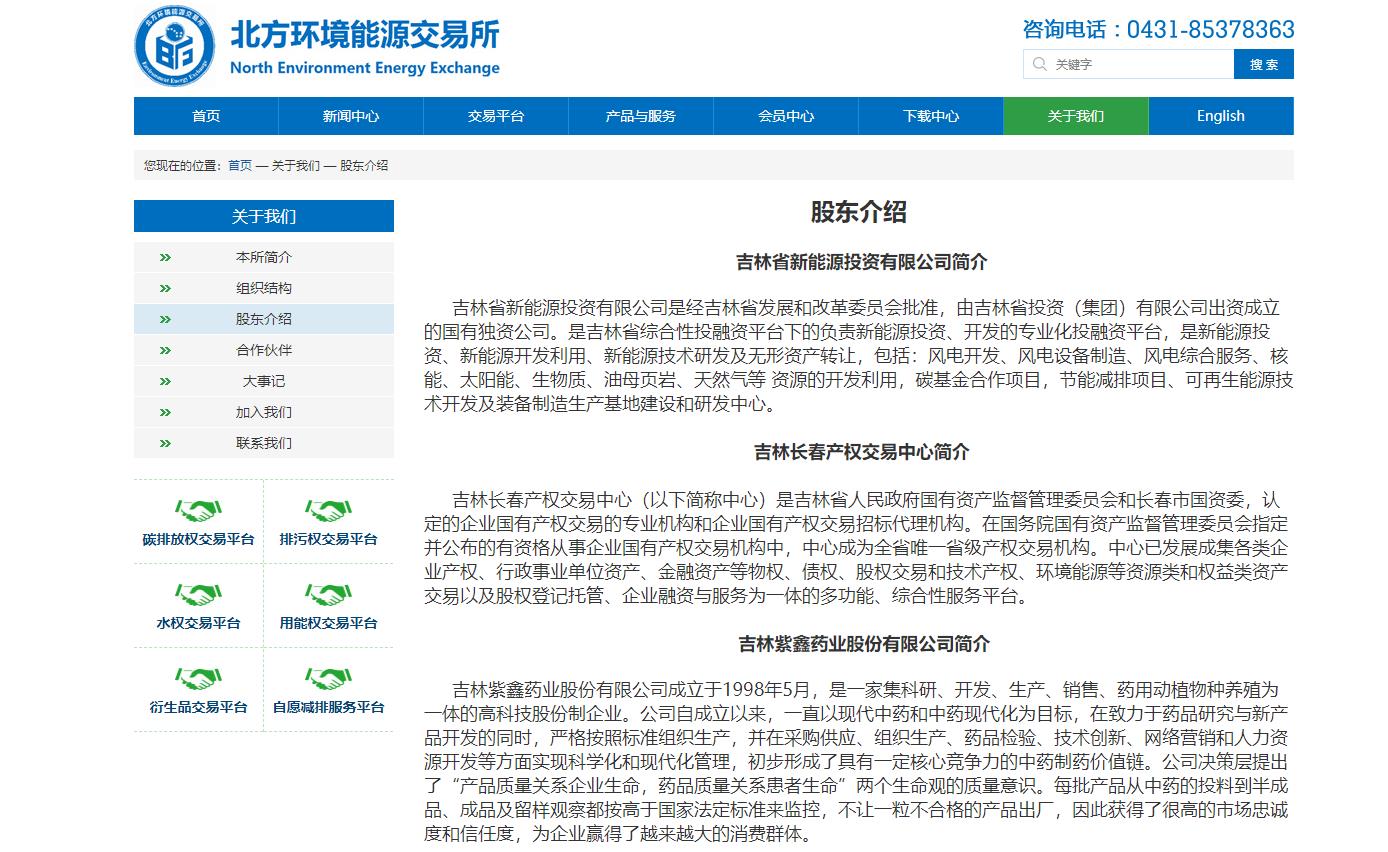This screenshot has height=852, width=1388.
Task: Click the 北方环境能源交易所 site title
Action: [x=365, y=35]
